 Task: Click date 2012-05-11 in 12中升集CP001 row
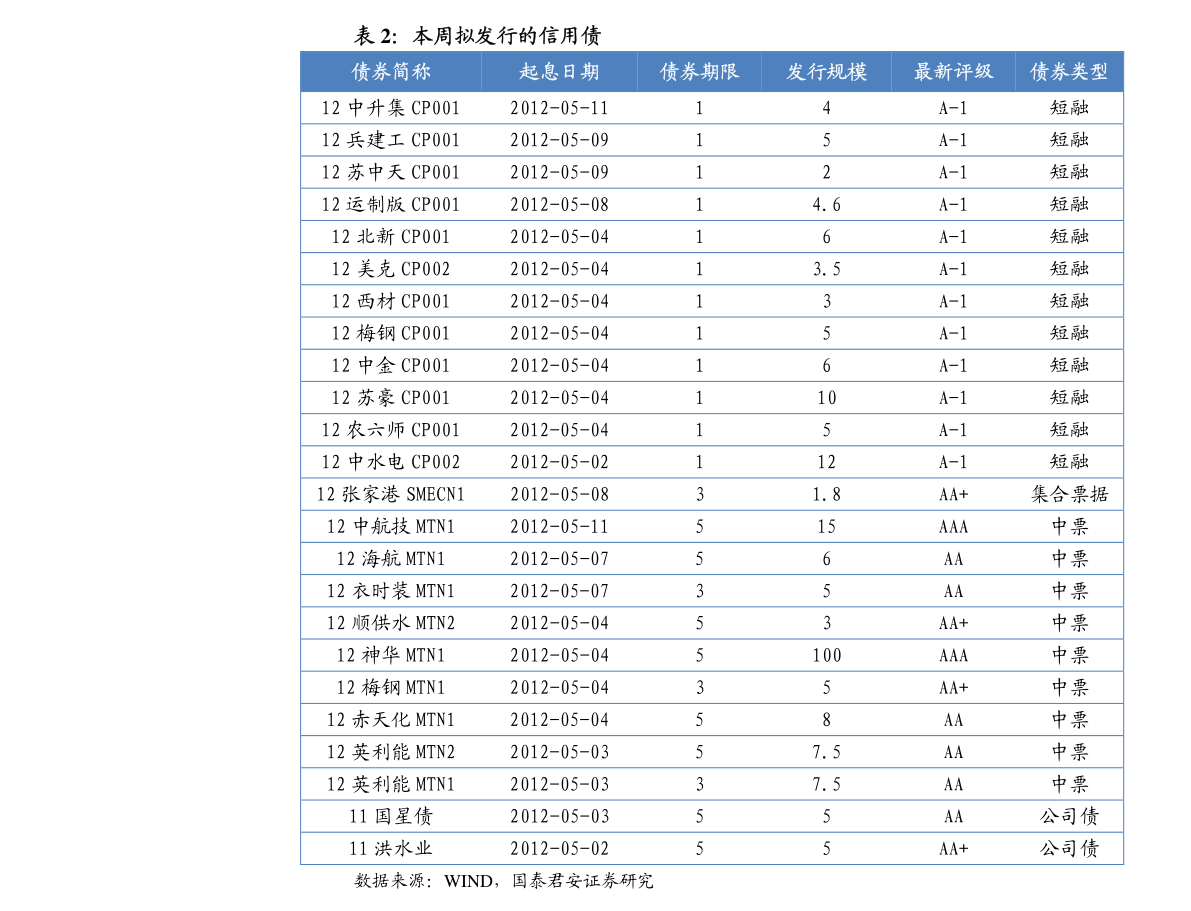pos(560,108)
